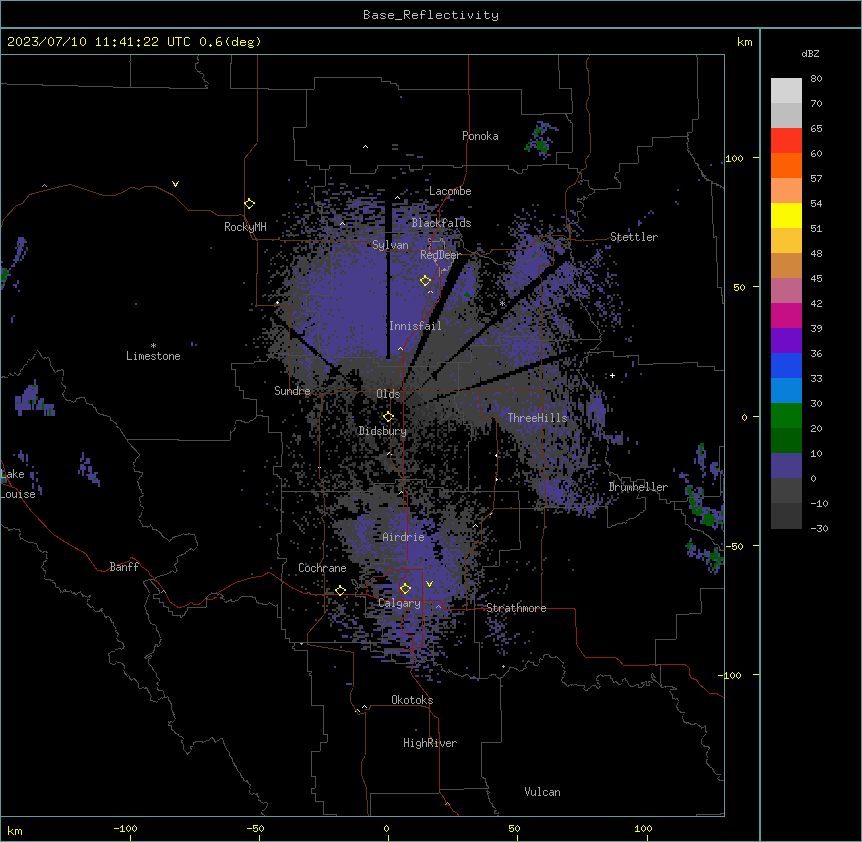
Task: Click the -30 value at dBZ scale bottom
Action: pyautogui.click(x=819, y=529)
